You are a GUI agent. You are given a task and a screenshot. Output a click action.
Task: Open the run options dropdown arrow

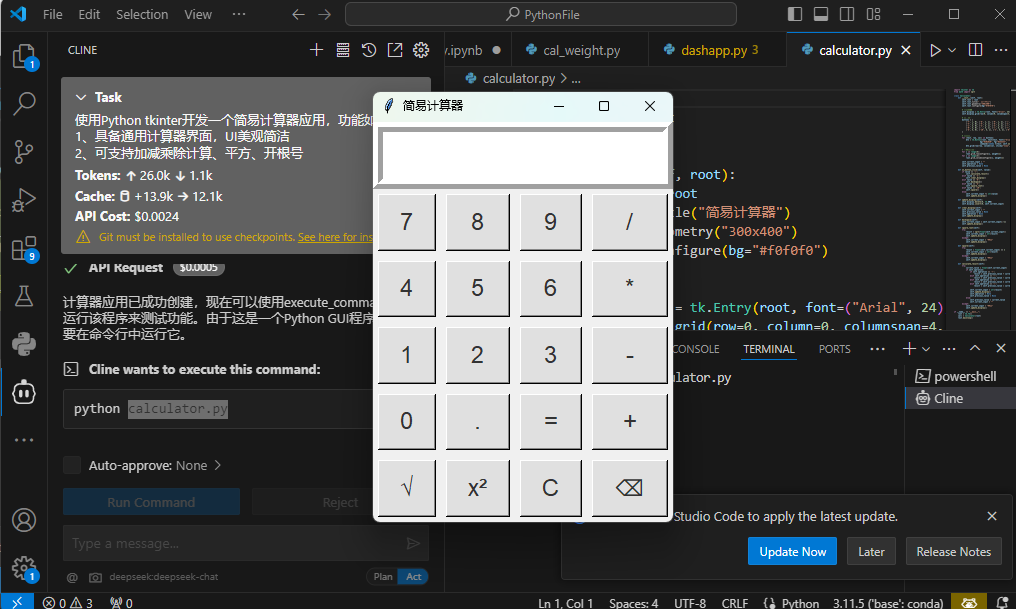point(952,50)
